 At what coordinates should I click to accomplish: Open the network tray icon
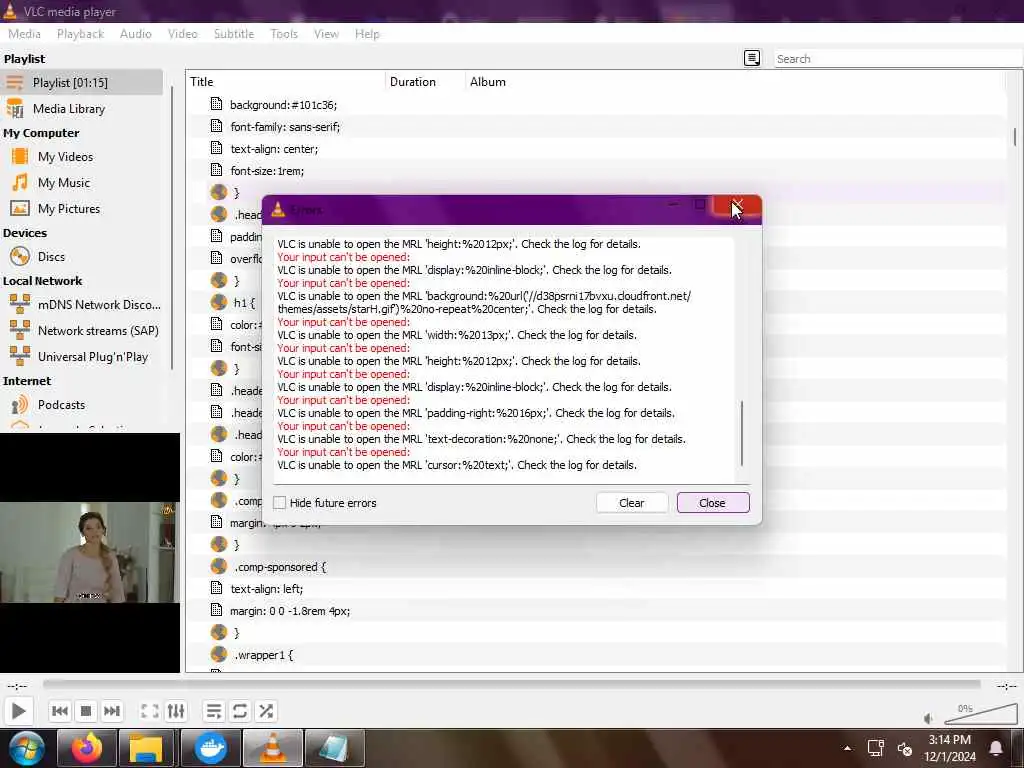click(x=875, y=748)
